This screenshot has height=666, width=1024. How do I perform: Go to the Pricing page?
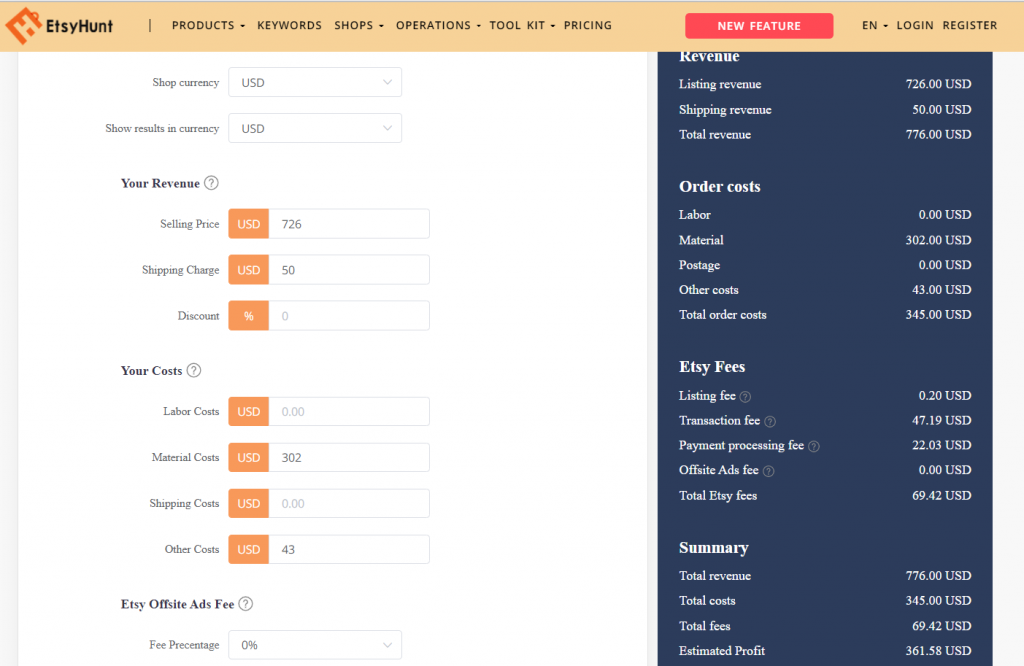pyautogui.click(x=588, y=26)
